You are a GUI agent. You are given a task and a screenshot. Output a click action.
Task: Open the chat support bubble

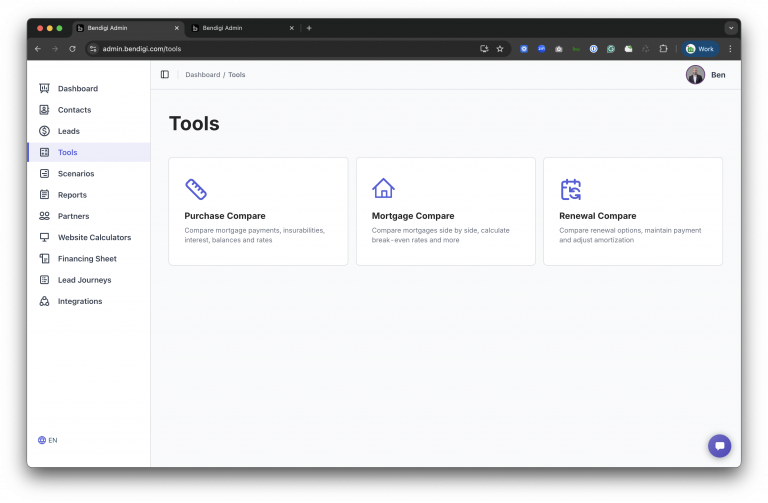(719, 446)
